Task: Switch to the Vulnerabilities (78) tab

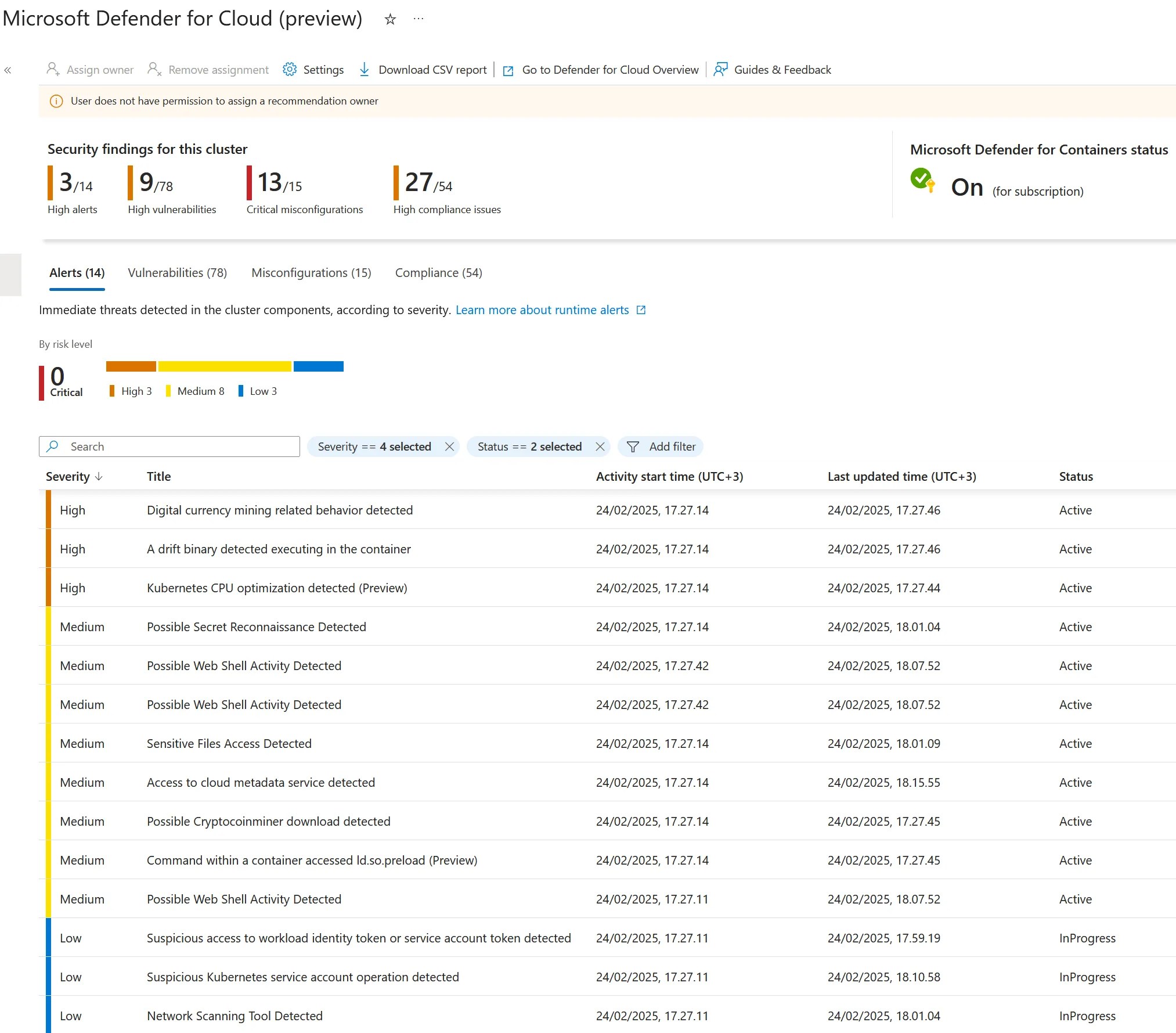Action: point(177,273)
